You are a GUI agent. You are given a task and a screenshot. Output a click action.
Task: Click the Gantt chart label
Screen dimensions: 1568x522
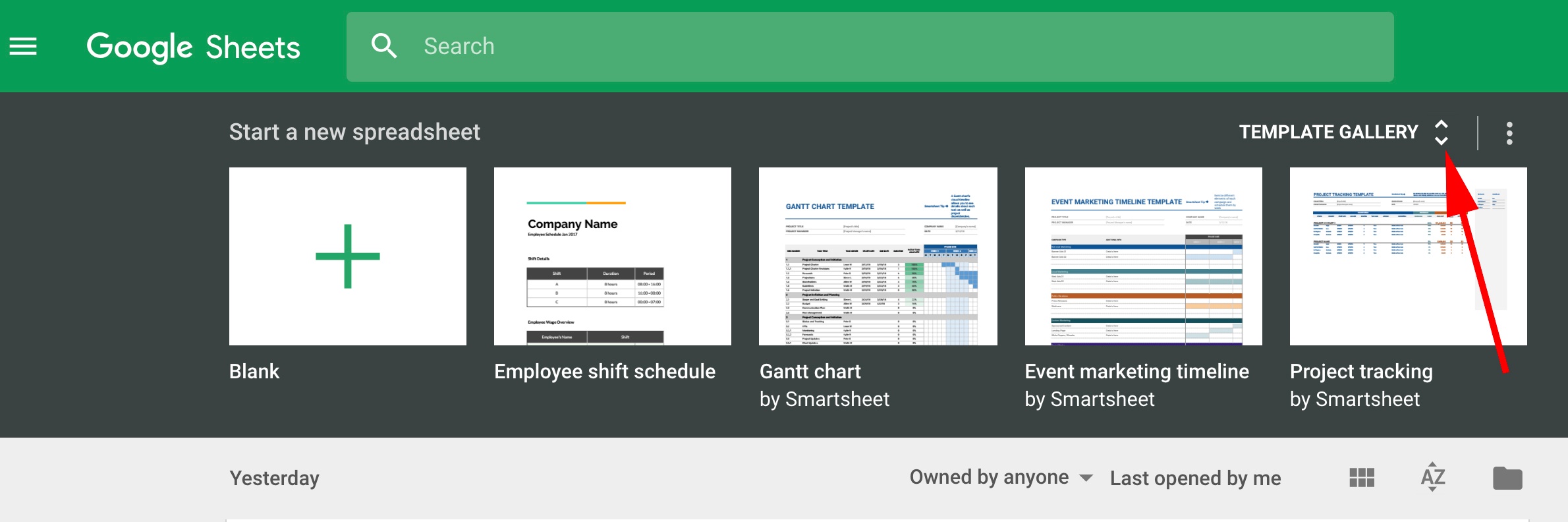[x=810, y=372]
